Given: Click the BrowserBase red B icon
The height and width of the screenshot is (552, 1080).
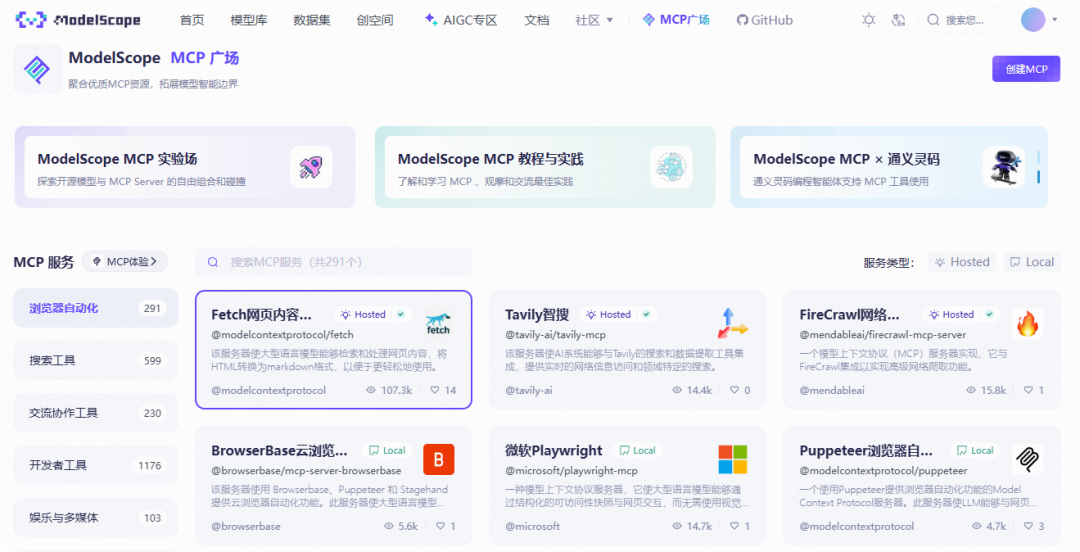Looking at the screenshot, I should tap(438, 459).
